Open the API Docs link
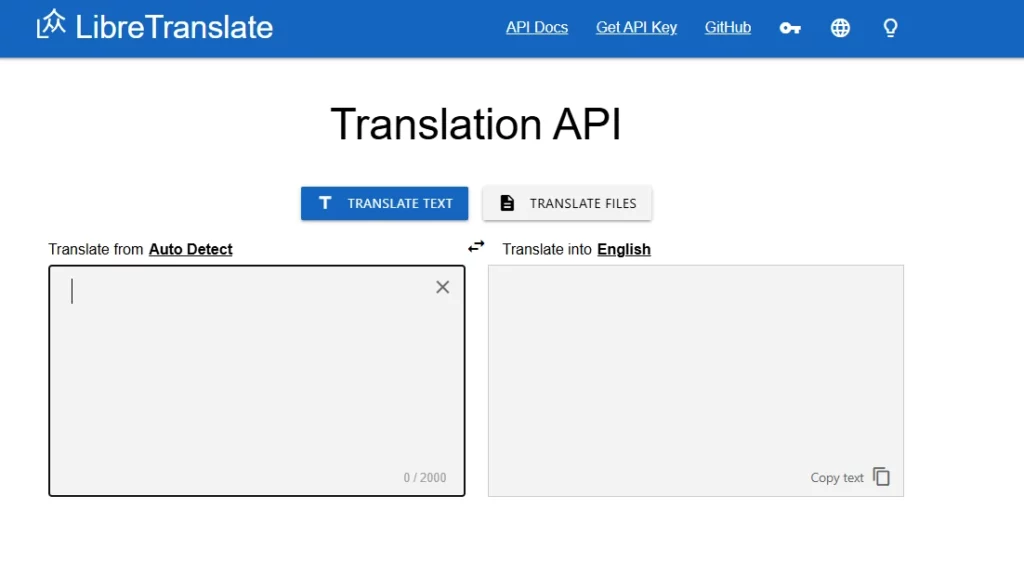Viewport: 1024px width, 561px height. click(x=537, y=27)
